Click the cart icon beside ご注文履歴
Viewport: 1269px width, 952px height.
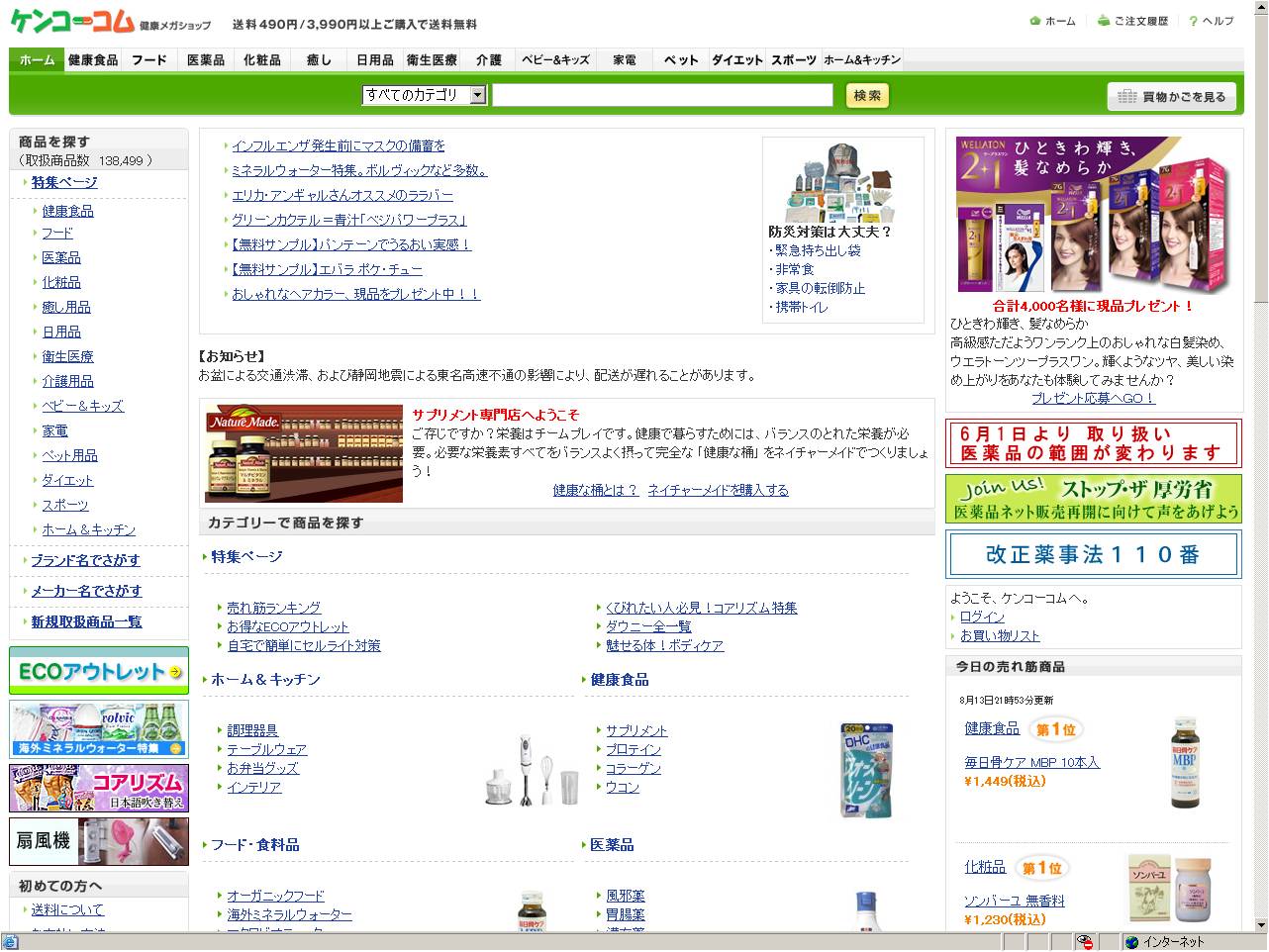(1104, 21)
